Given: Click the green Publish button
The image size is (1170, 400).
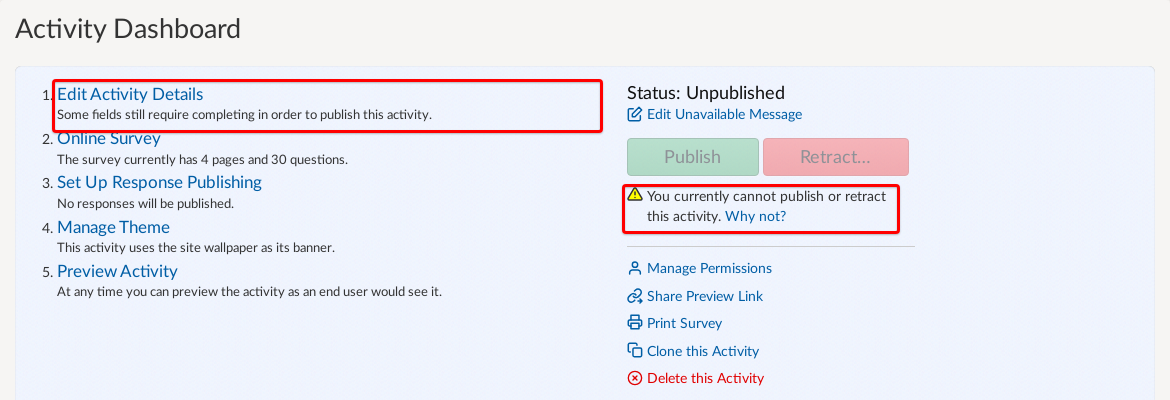Looking at the screenshot, I should tap(692, 157).
